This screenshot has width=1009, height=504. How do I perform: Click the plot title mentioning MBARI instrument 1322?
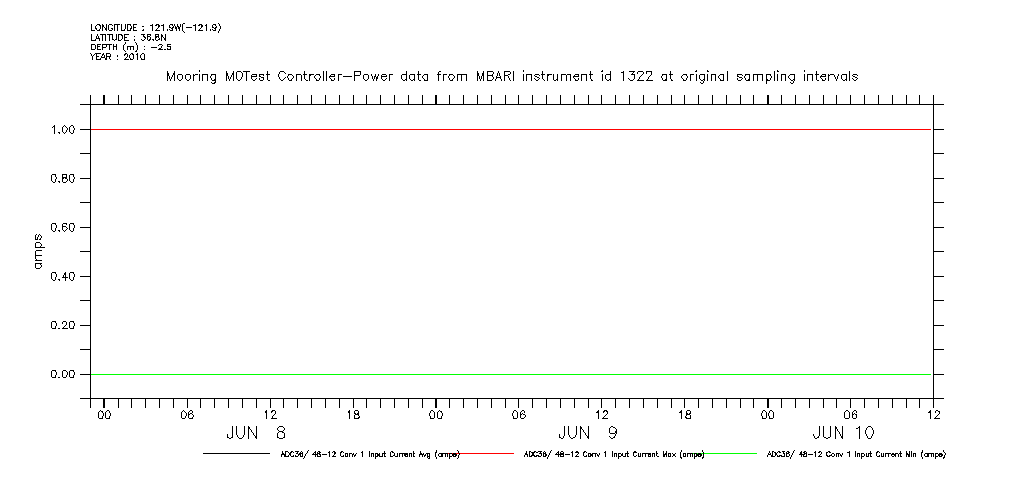511,76
